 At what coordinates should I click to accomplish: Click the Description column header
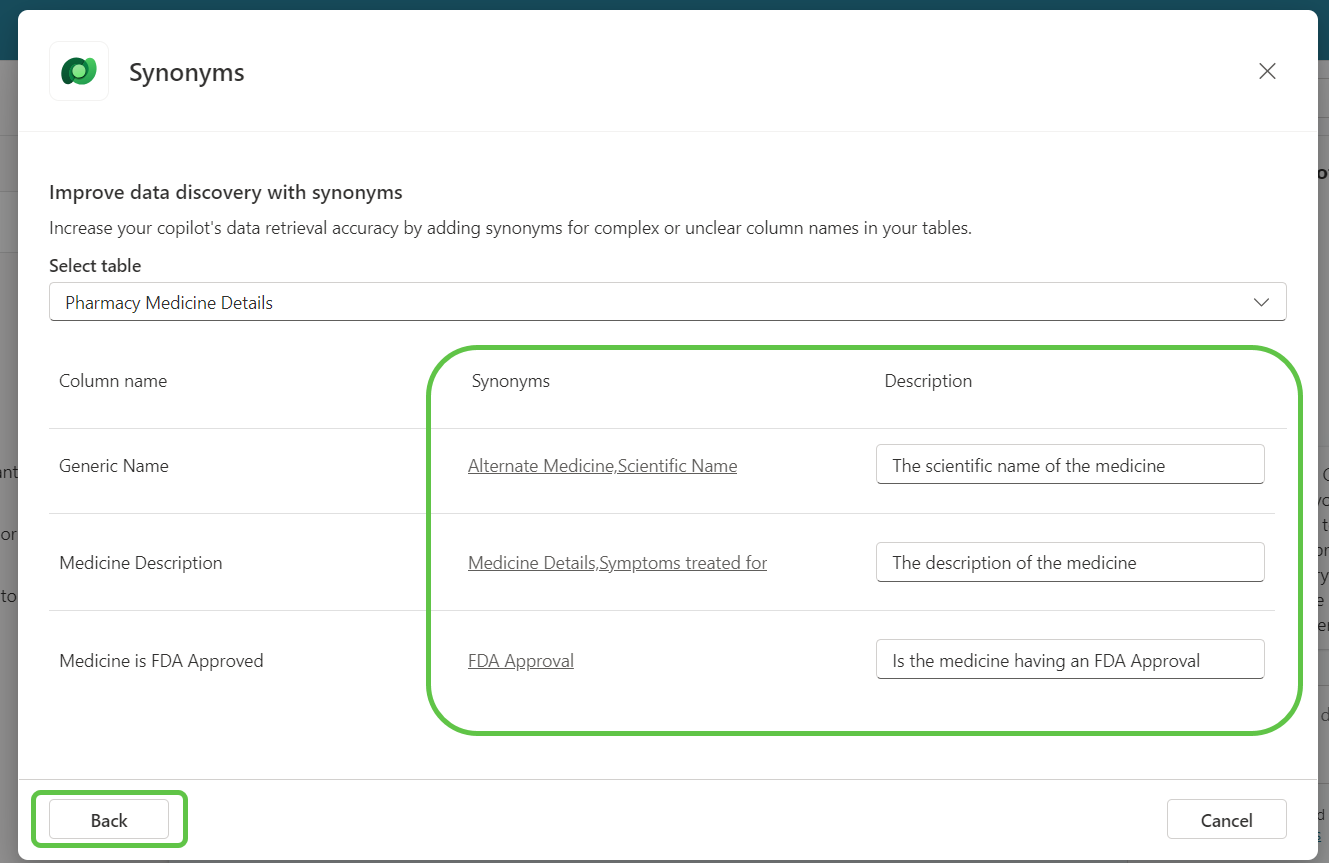pyautogui.click(x=927, y=381)
